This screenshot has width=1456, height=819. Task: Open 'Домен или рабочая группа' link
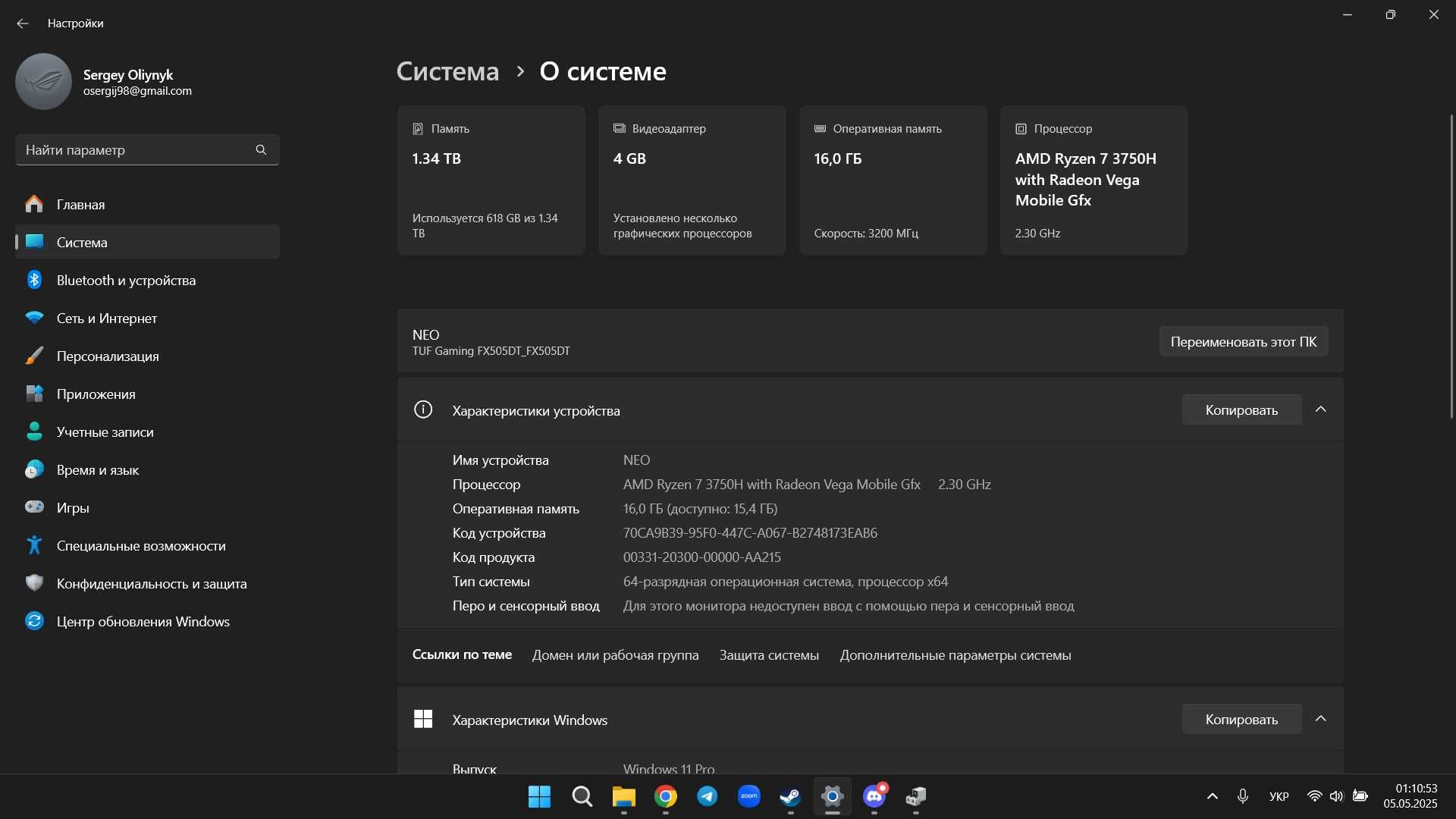click(x=615, y=654)
